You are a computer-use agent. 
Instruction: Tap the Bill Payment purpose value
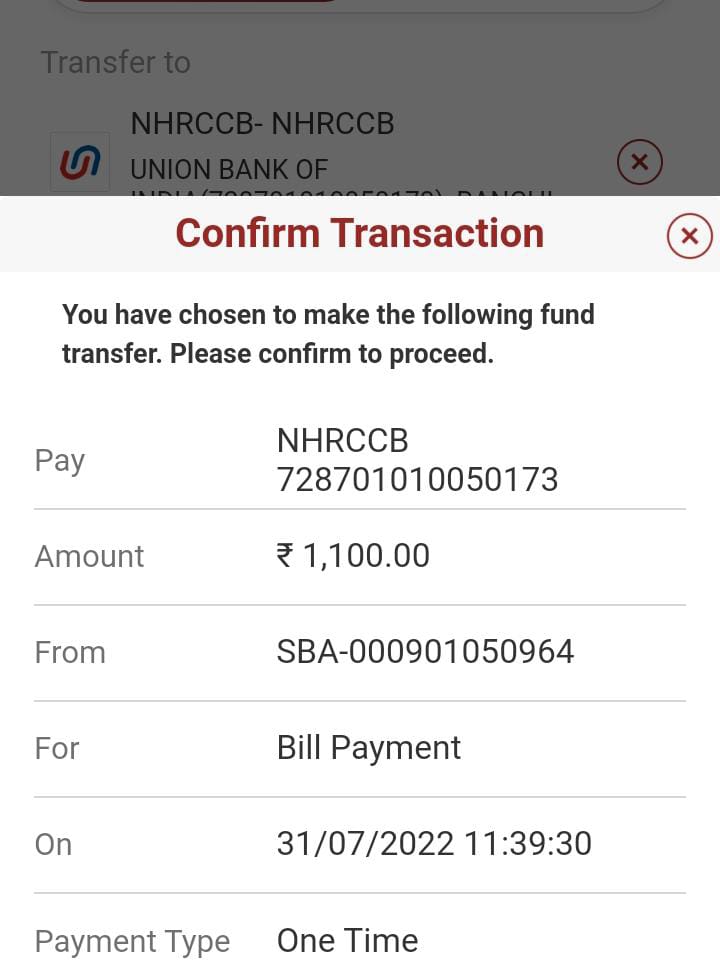coord(368,748)
